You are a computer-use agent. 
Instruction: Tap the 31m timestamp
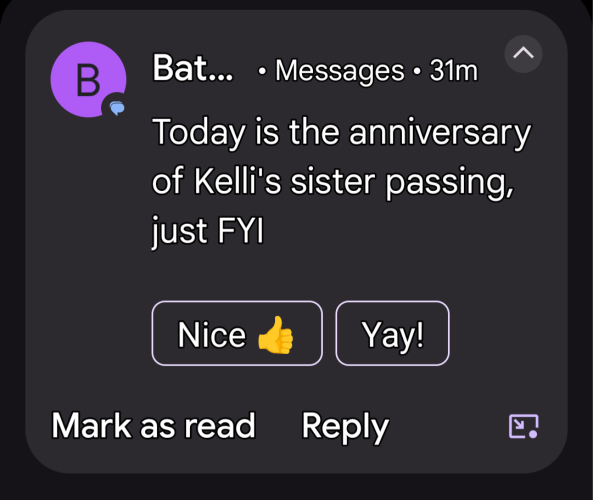point(454,70)
